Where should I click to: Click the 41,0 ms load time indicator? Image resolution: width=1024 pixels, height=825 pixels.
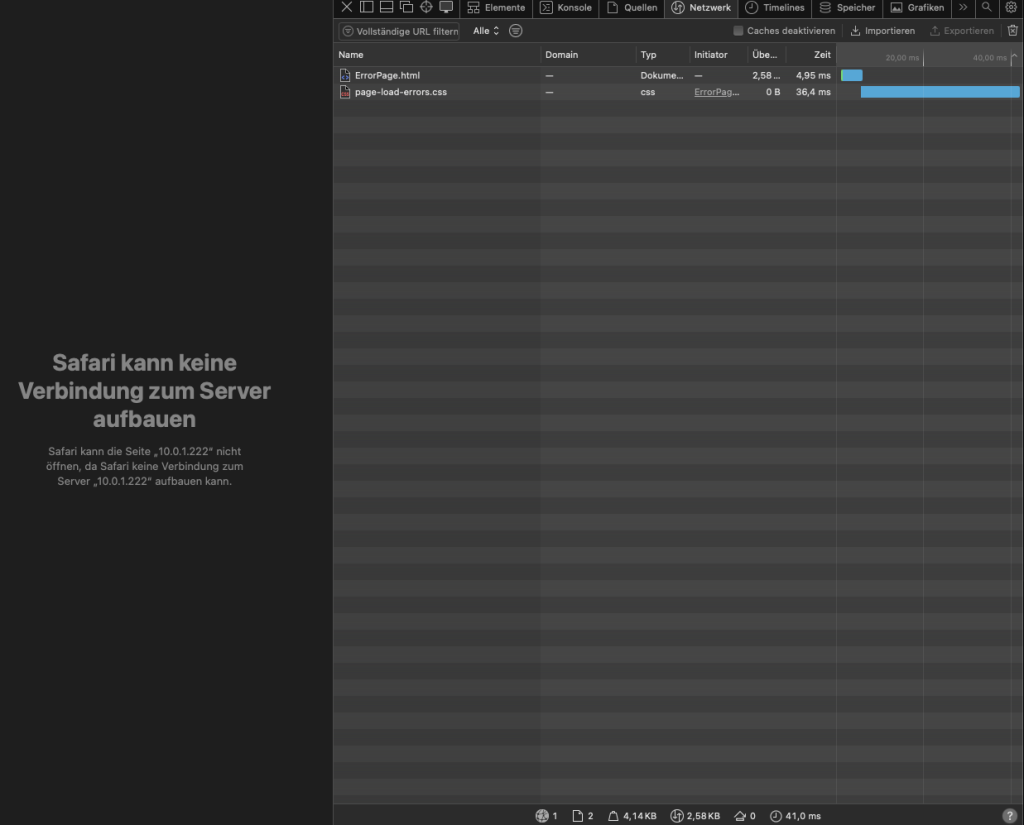[x=795, y=816]
